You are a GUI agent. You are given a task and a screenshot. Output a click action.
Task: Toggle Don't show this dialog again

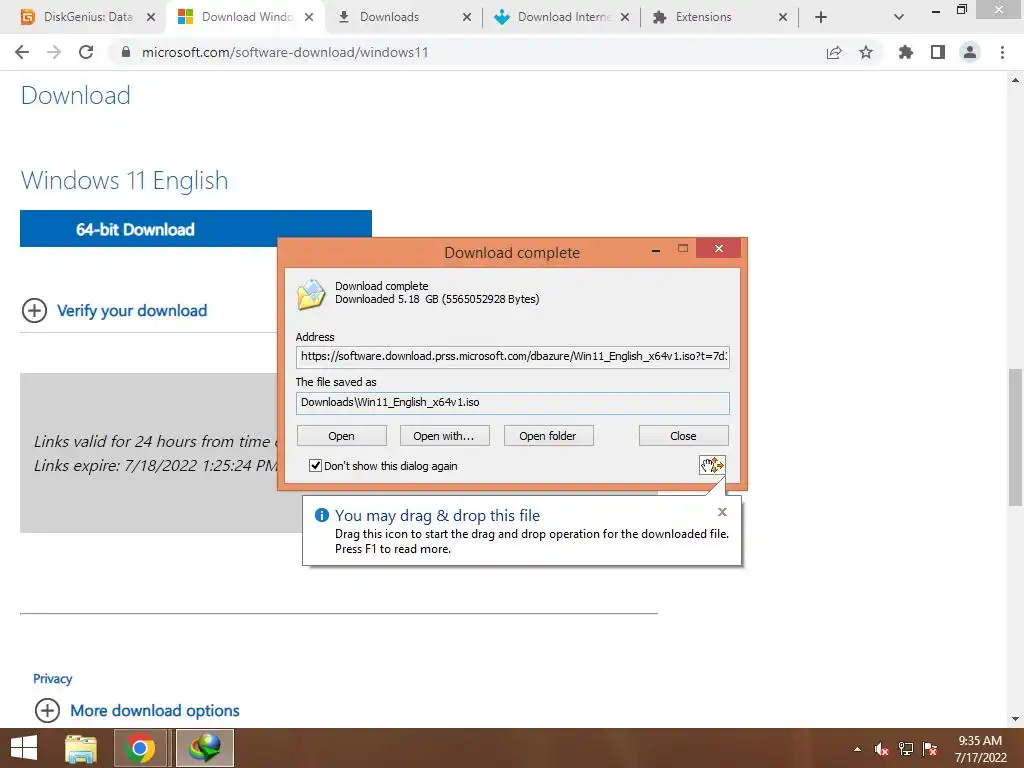coord(315,466)
